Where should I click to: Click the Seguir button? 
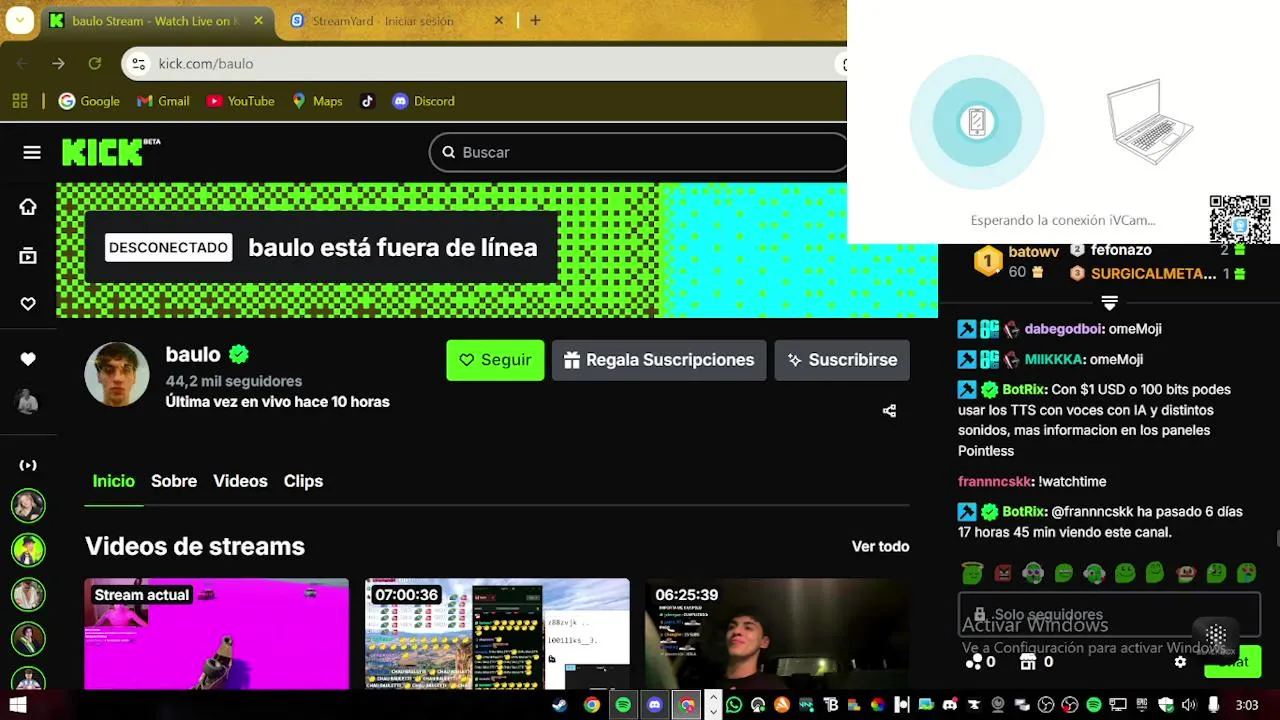(x=495, y=360)
